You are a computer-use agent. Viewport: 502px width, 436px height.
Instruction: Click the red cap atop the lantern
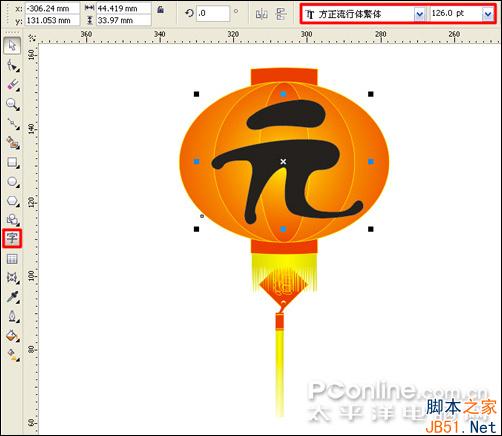pyautogui.click(x=284, y=76)
